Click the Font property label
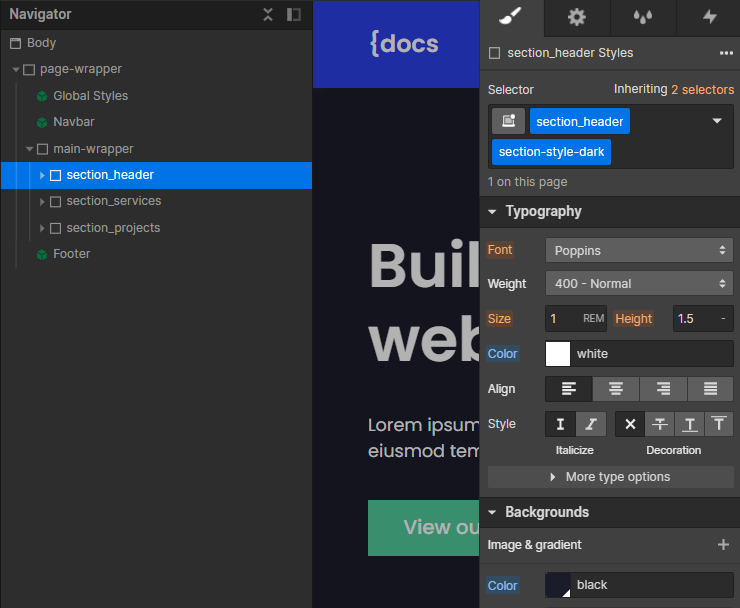Screen dimensions: 740x608 click(x=500, y=250)
